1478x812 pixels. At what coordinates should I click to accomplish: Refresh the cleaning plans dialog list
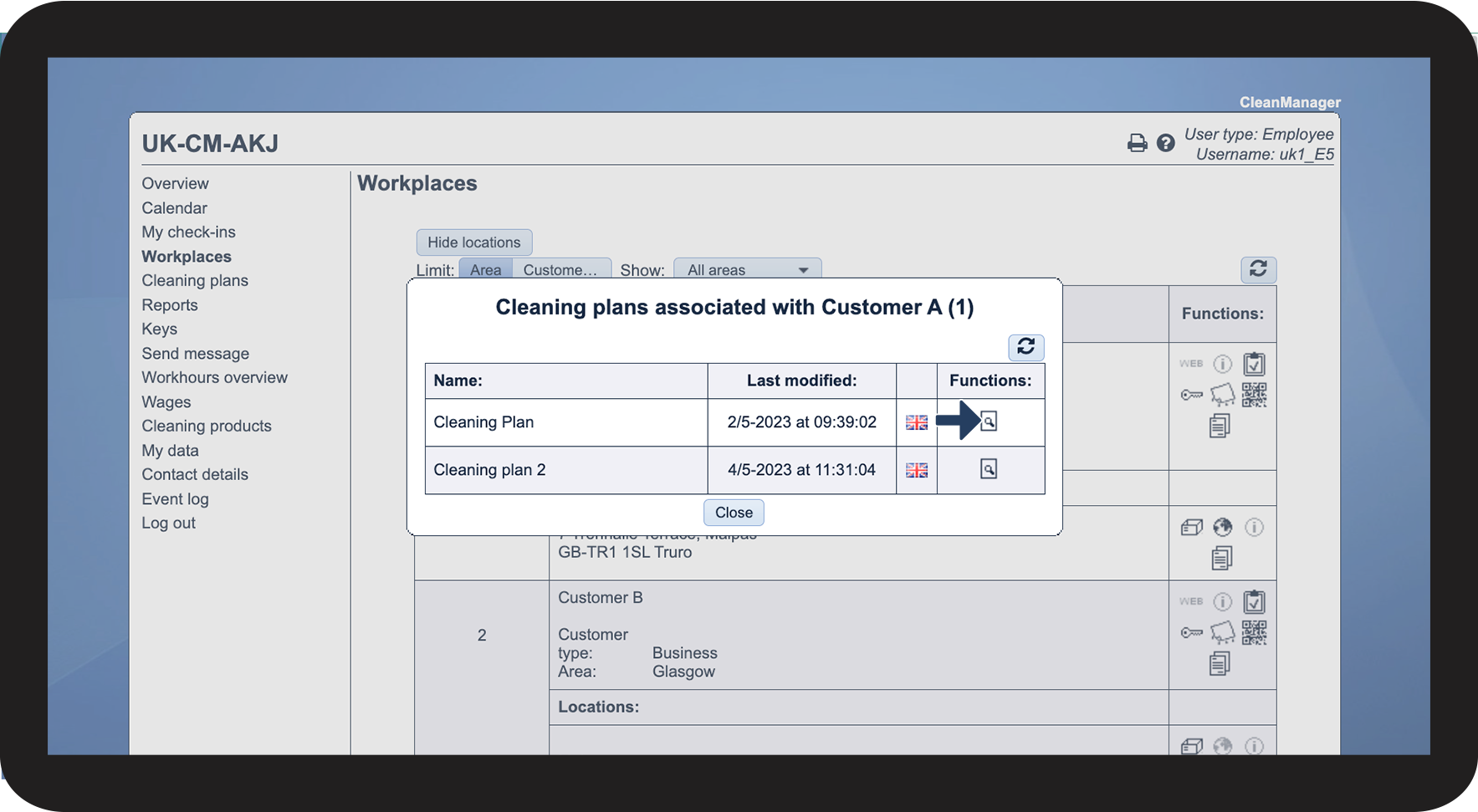(1025, 347)
